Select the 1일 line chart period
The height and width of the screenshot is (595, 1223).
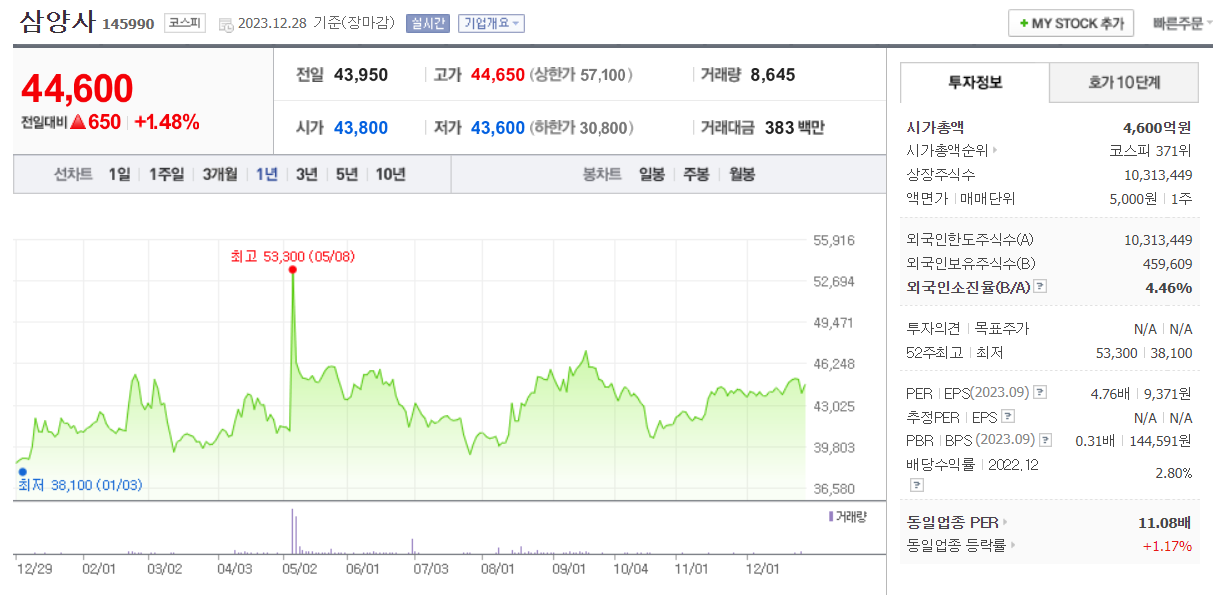[x=120, y=174]
